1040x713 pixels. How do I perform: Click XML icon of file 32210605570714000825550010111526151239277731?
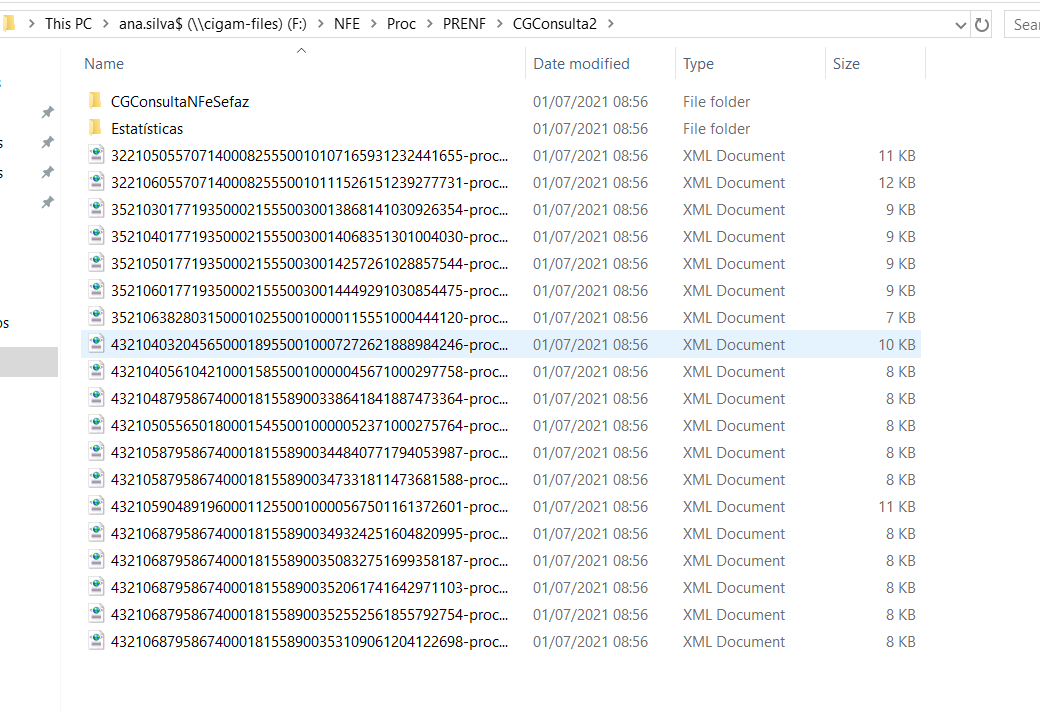[96, 182]
